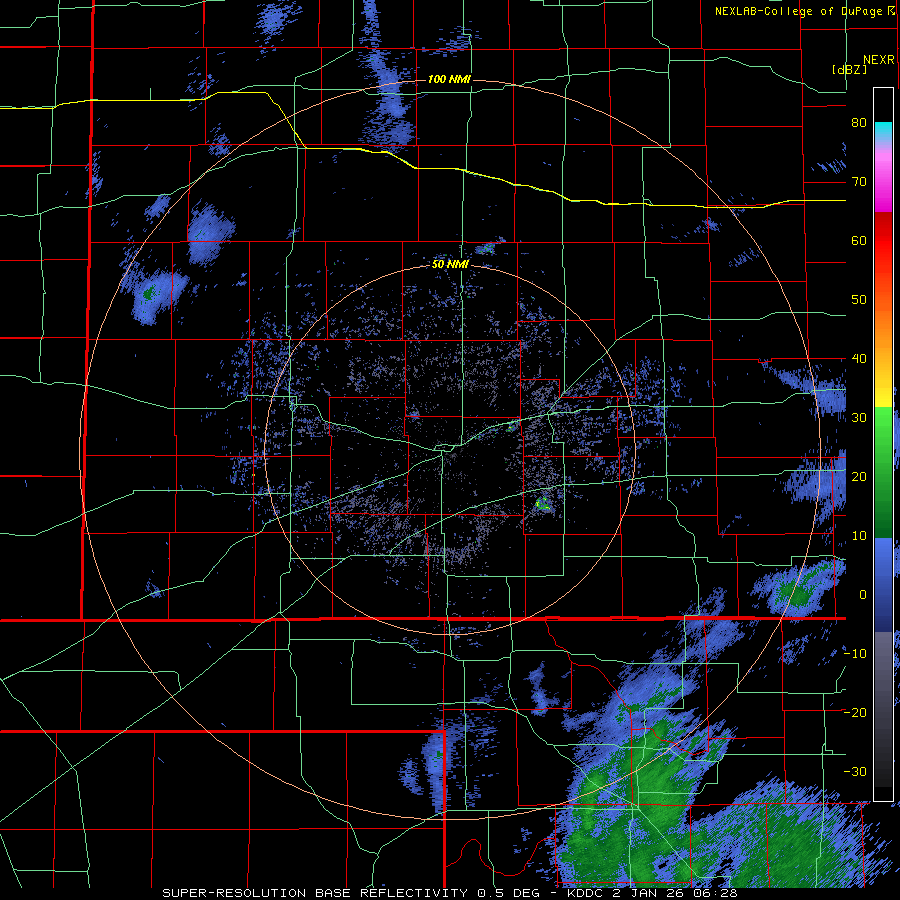Click the "SUPER-RESOLUTION BASE REFLECTIVITY" caption at bottom
This screenshot has width=900, height=900.
tap(315, 893)
